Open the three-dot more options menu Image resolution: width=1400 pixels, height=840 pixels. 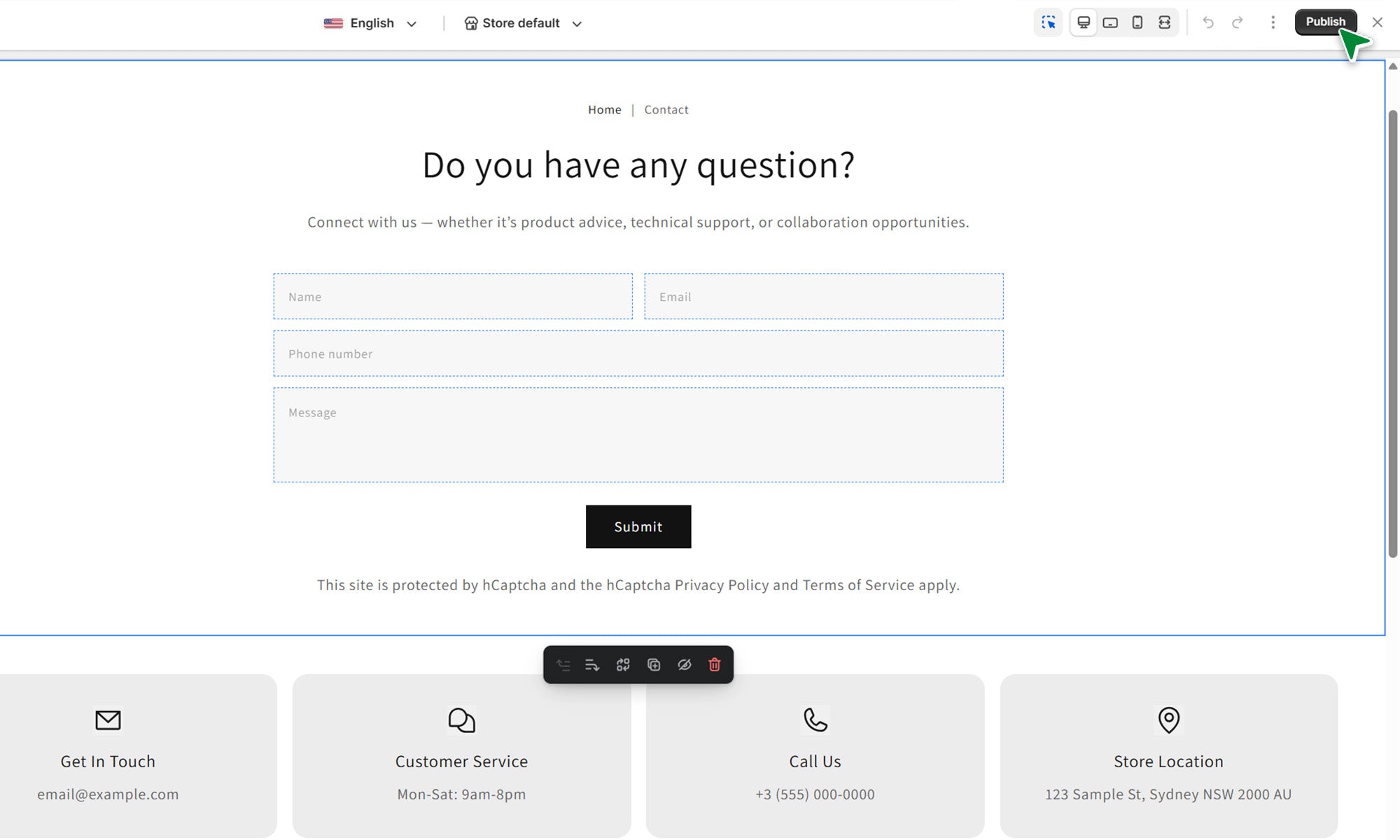[1273, 22]
